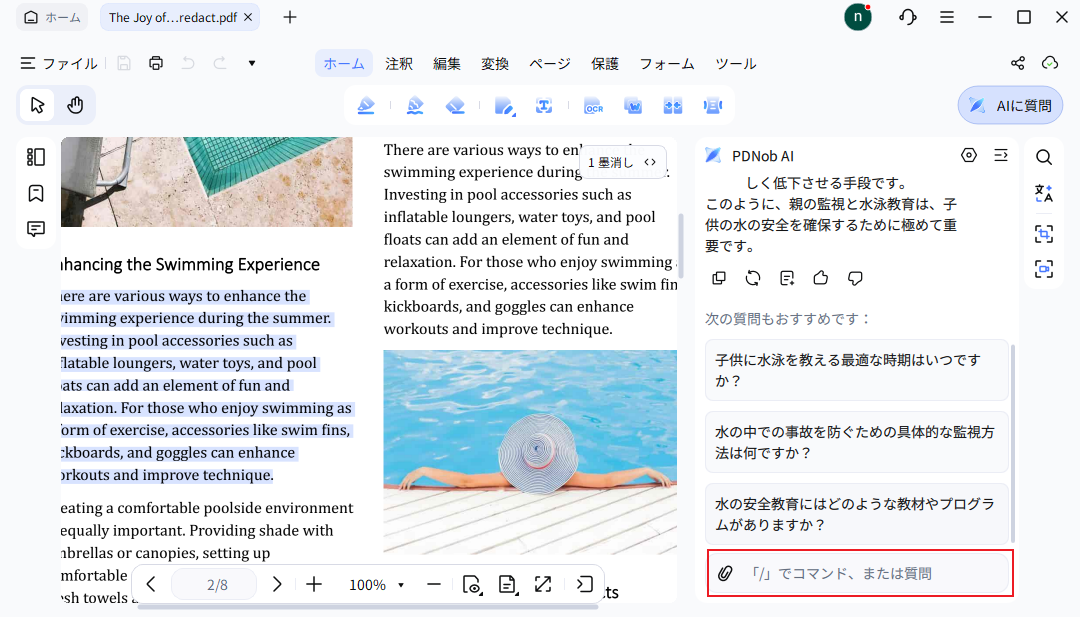Open the AI translation tool
The width and height of the screenshot is (1080, 617).
click(x=1043, y=194)
